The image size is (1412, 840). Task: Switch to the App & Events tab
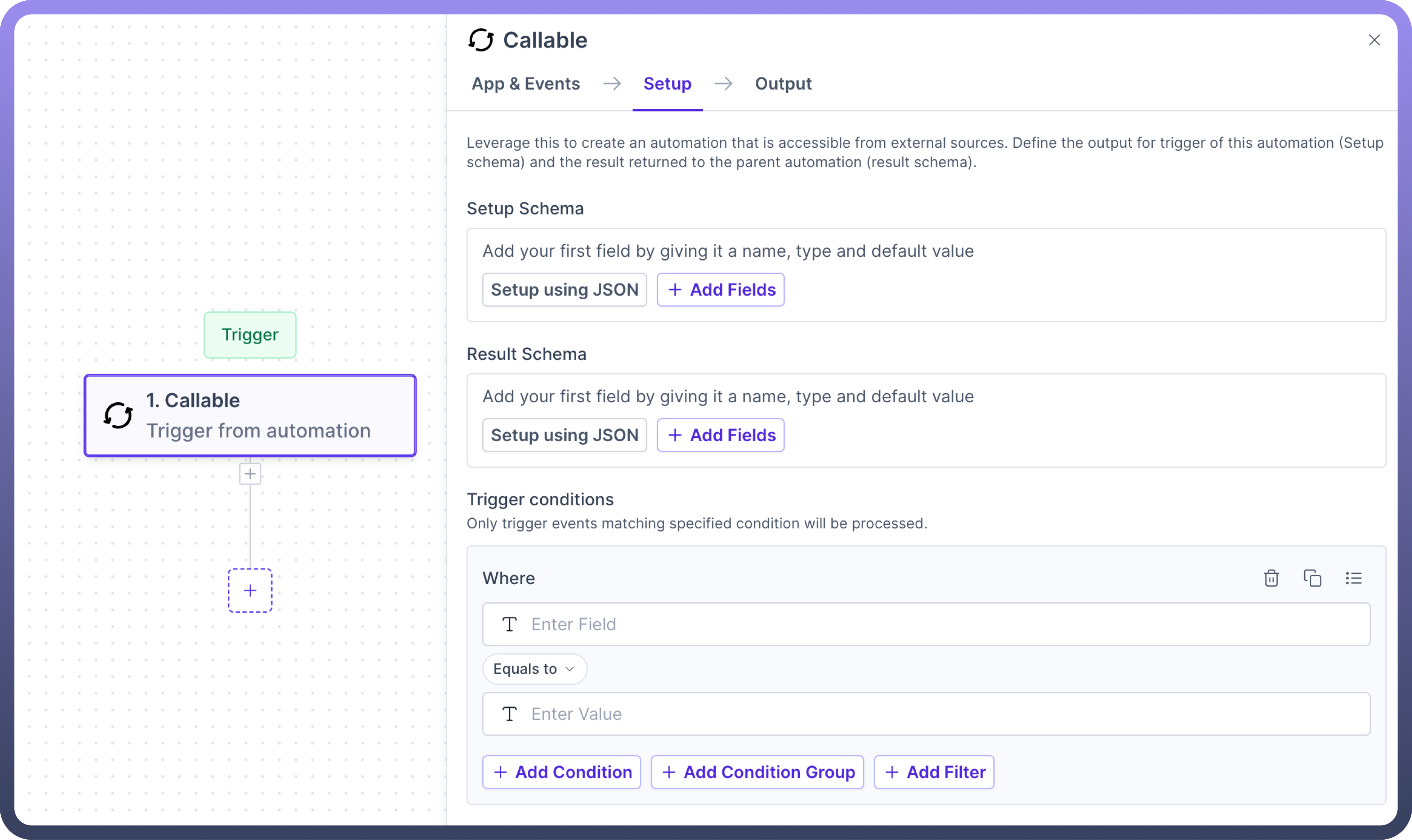pos(526,84)
